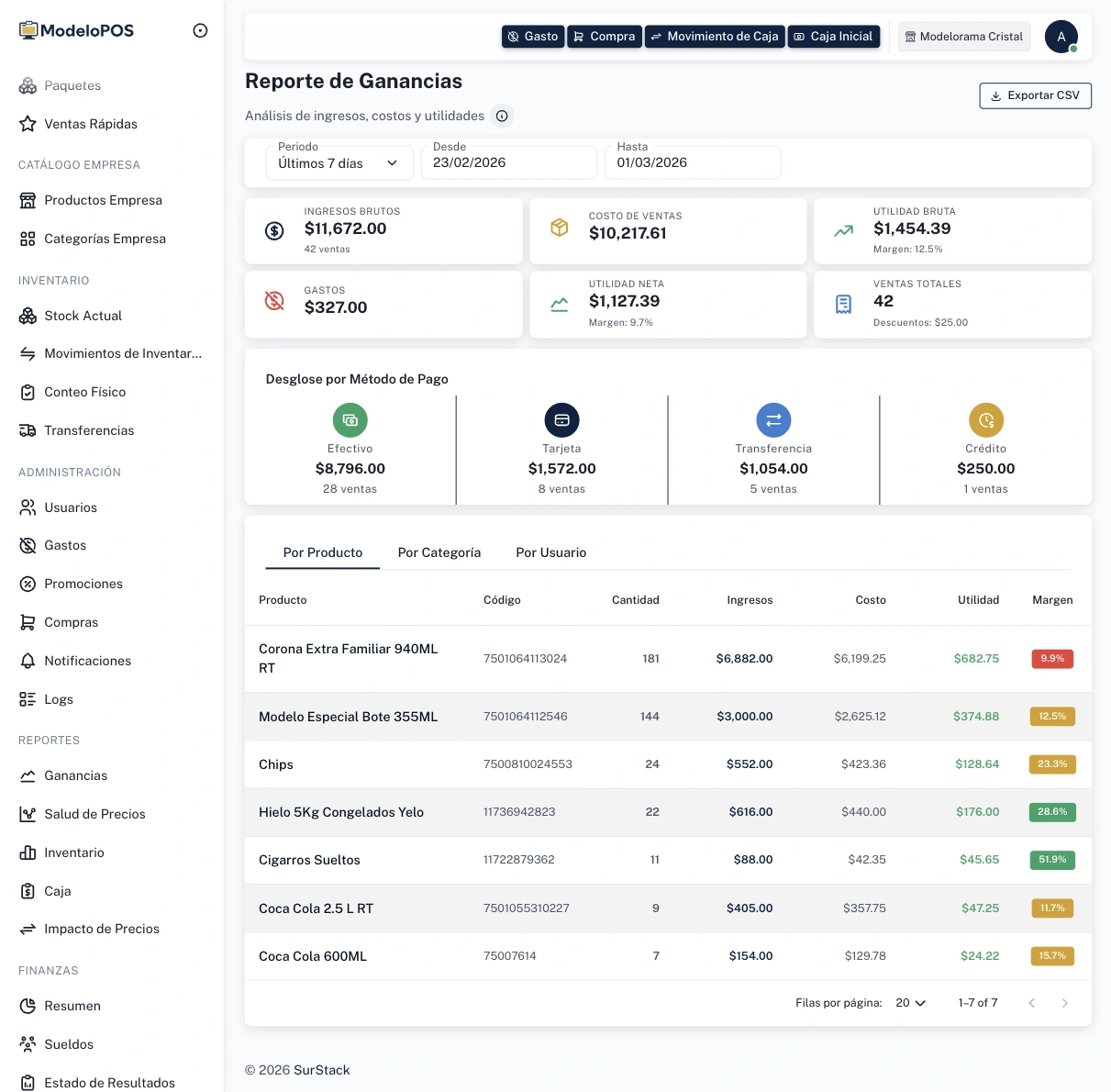
Task: Click the Transferencia arrows icon
Action: pos(773,420)
